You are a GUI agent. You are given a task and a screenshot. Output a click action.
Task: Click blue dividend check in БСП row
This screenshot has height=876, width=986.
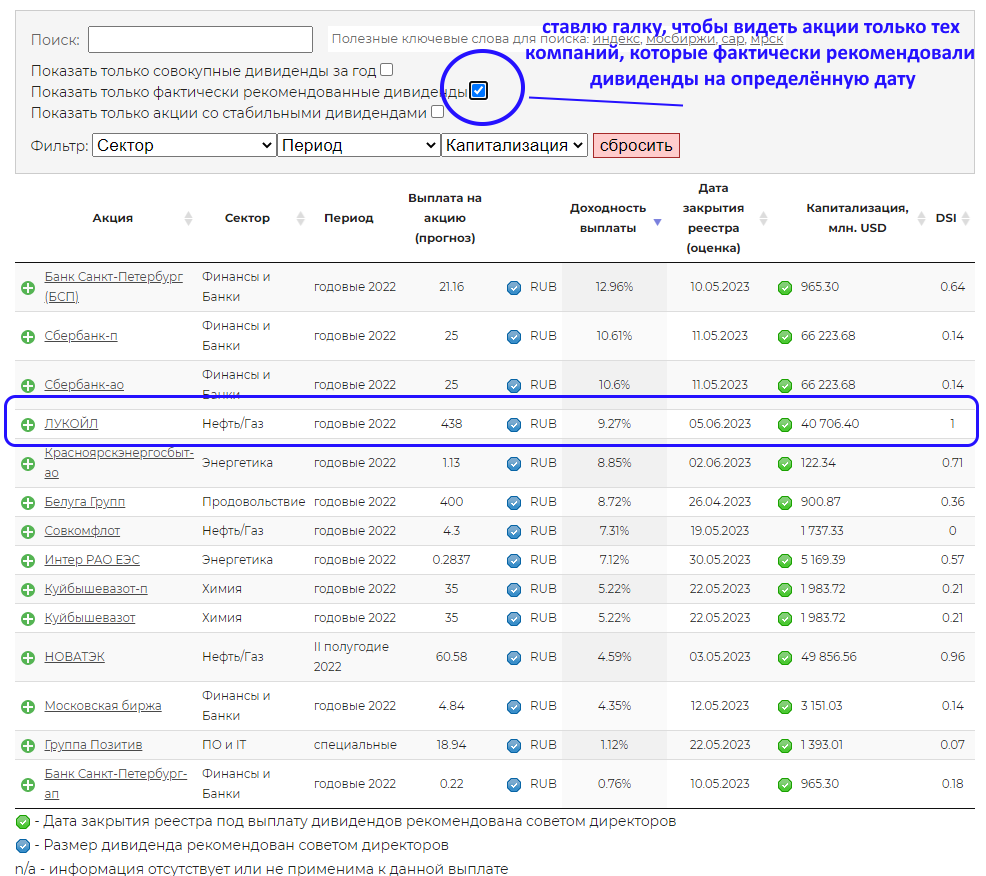tap(514, 288)
